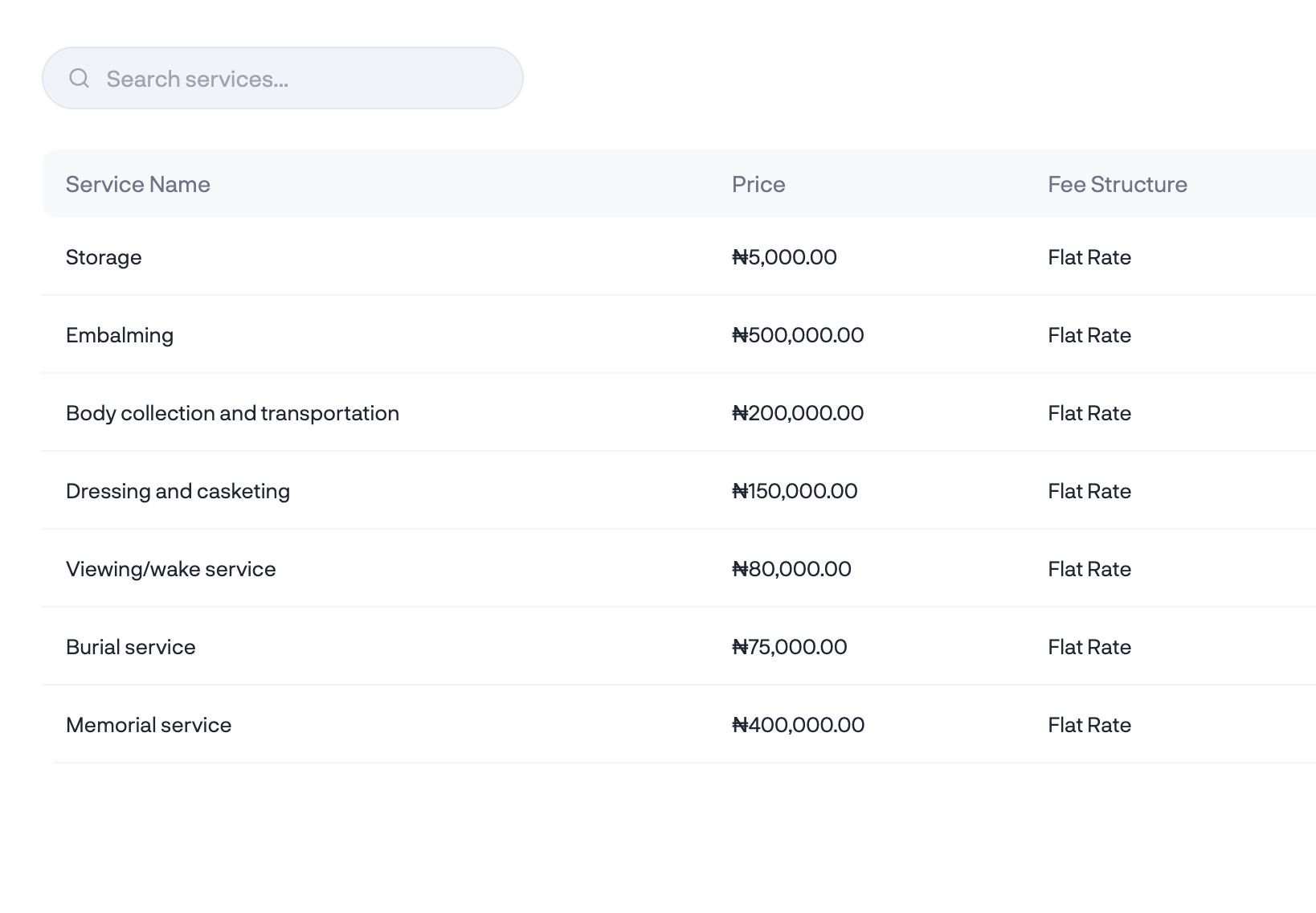The width and height of the screenshot is (1316, 913).
Task: Select Burial service name
Action: (x=131, y=647)
